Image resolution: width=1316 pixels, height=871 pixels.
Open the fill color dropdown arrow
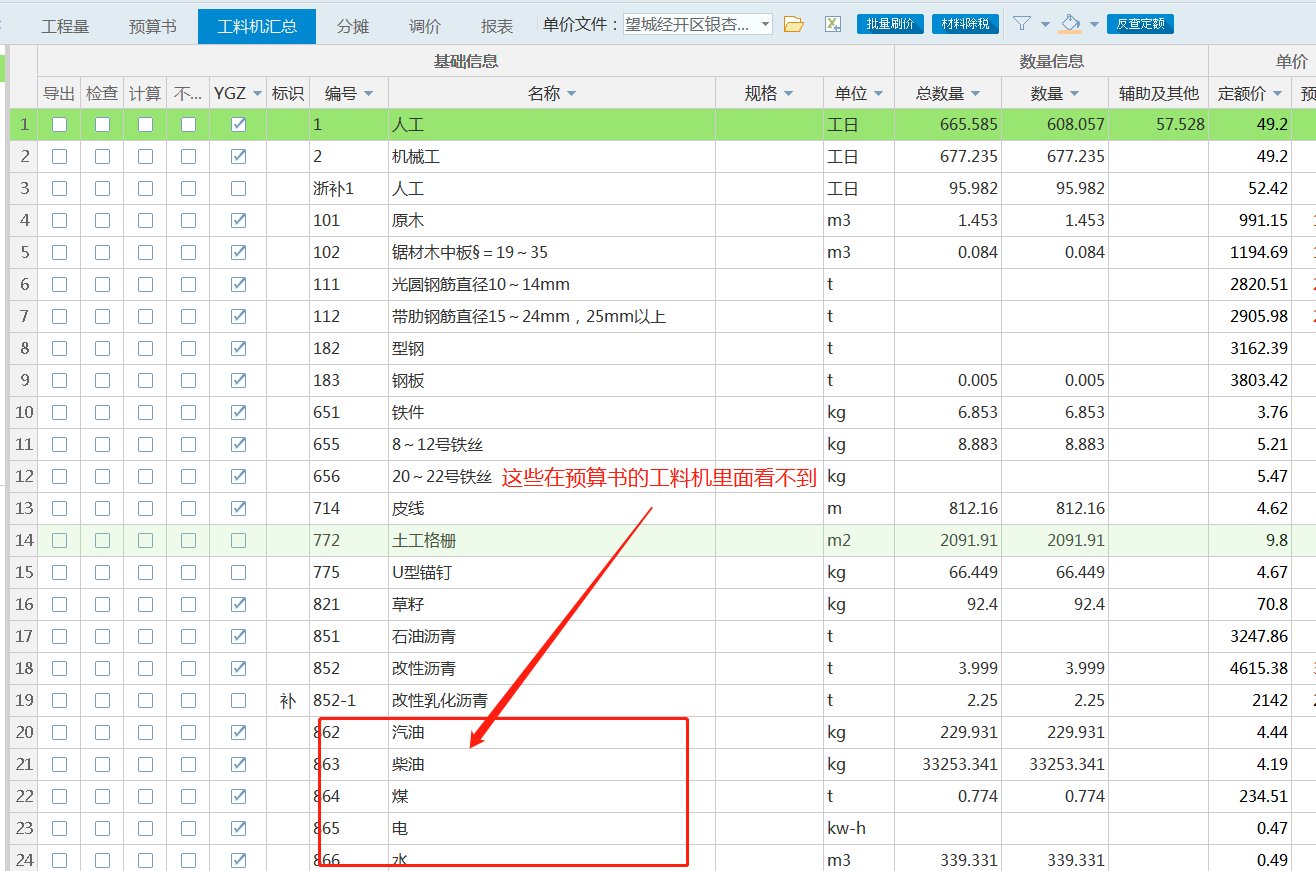1094,24
